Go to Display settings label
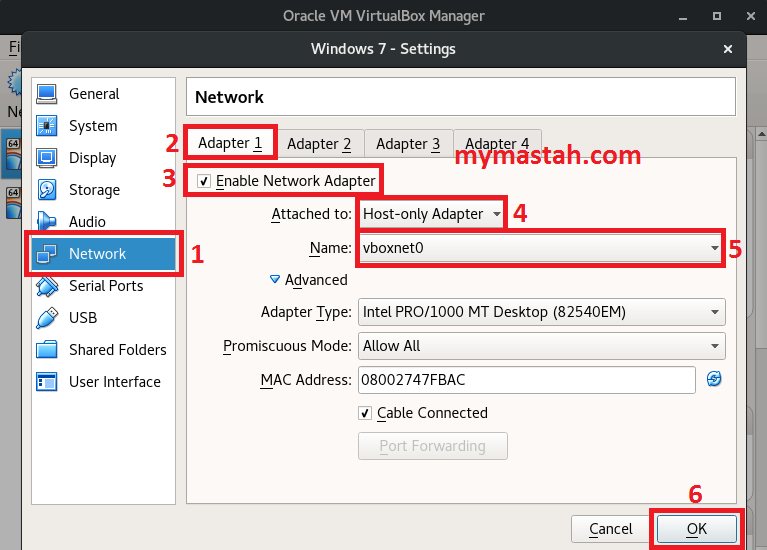 [92, 158]
